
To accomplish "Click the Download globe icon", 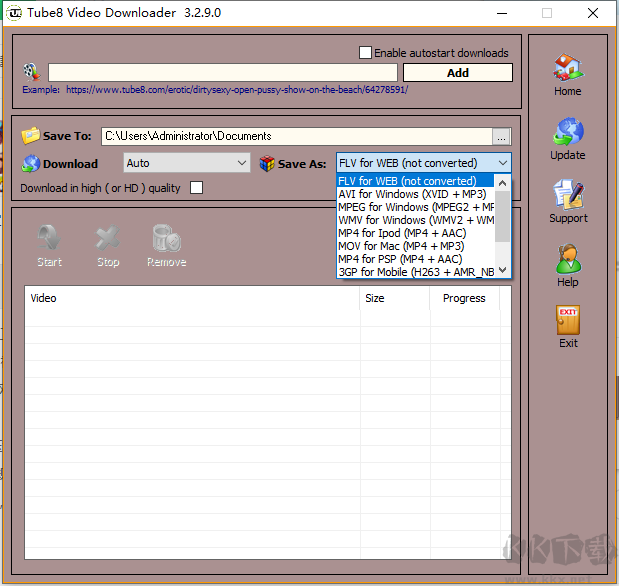I will pyautogui.click(x=31, y=163).
